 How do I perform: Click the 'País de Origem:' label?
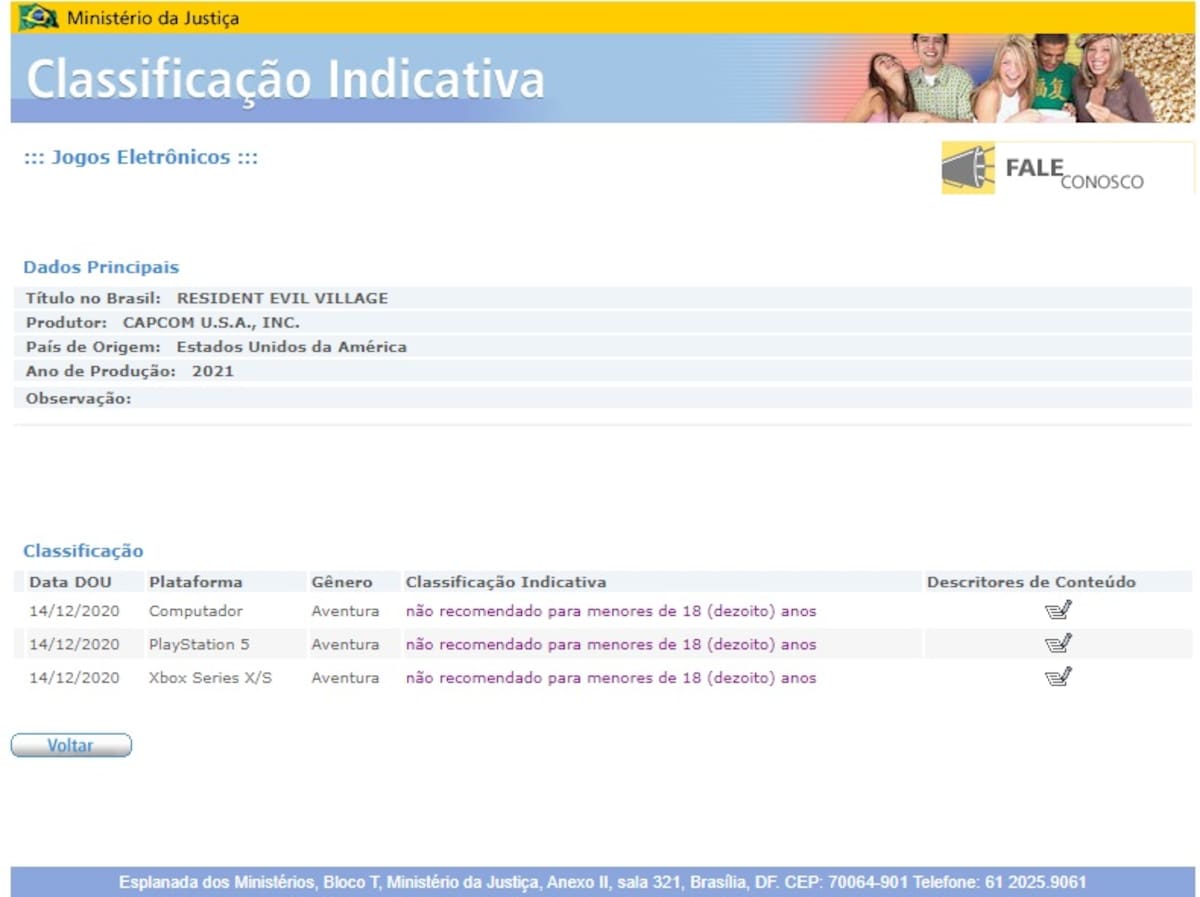93,347
